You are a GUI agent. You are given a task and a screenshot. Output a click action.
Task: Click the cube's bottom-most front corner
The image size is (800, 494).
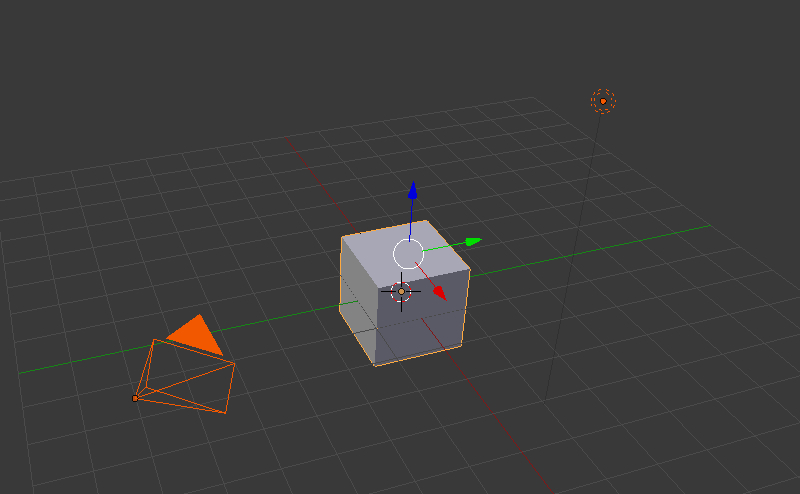(x=376, y=365)
